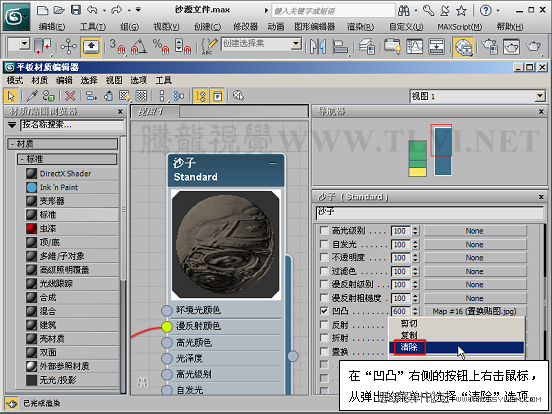This screenshot has width=552, height=414.
Task: Click the None button for 高光级别
Action: tap(475, 231)
